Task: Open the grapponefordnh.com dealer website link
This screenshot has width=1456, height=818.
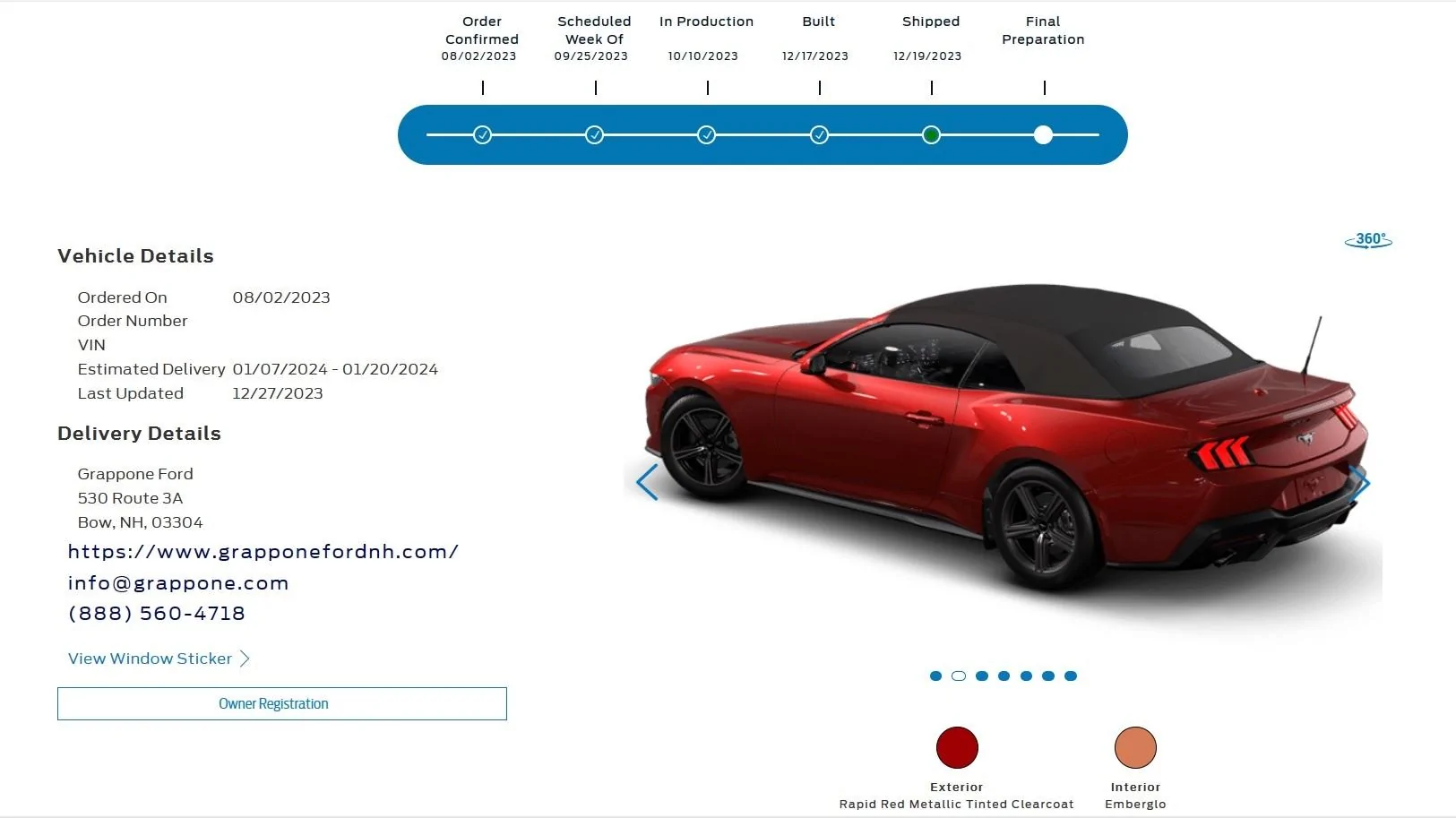Action: click(263, 552)
